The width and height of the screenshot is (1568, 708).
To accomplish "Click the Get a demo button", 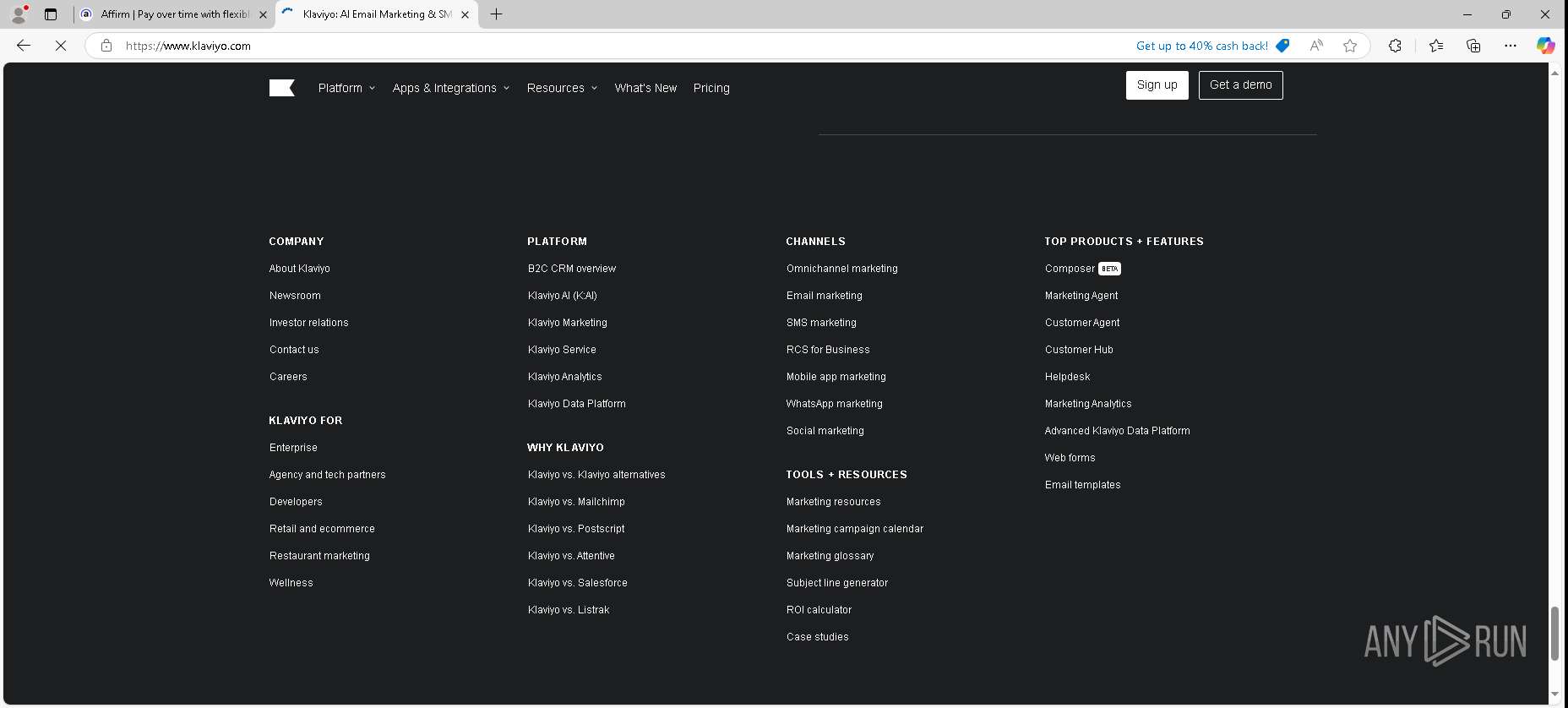I will coord(1240,84).
